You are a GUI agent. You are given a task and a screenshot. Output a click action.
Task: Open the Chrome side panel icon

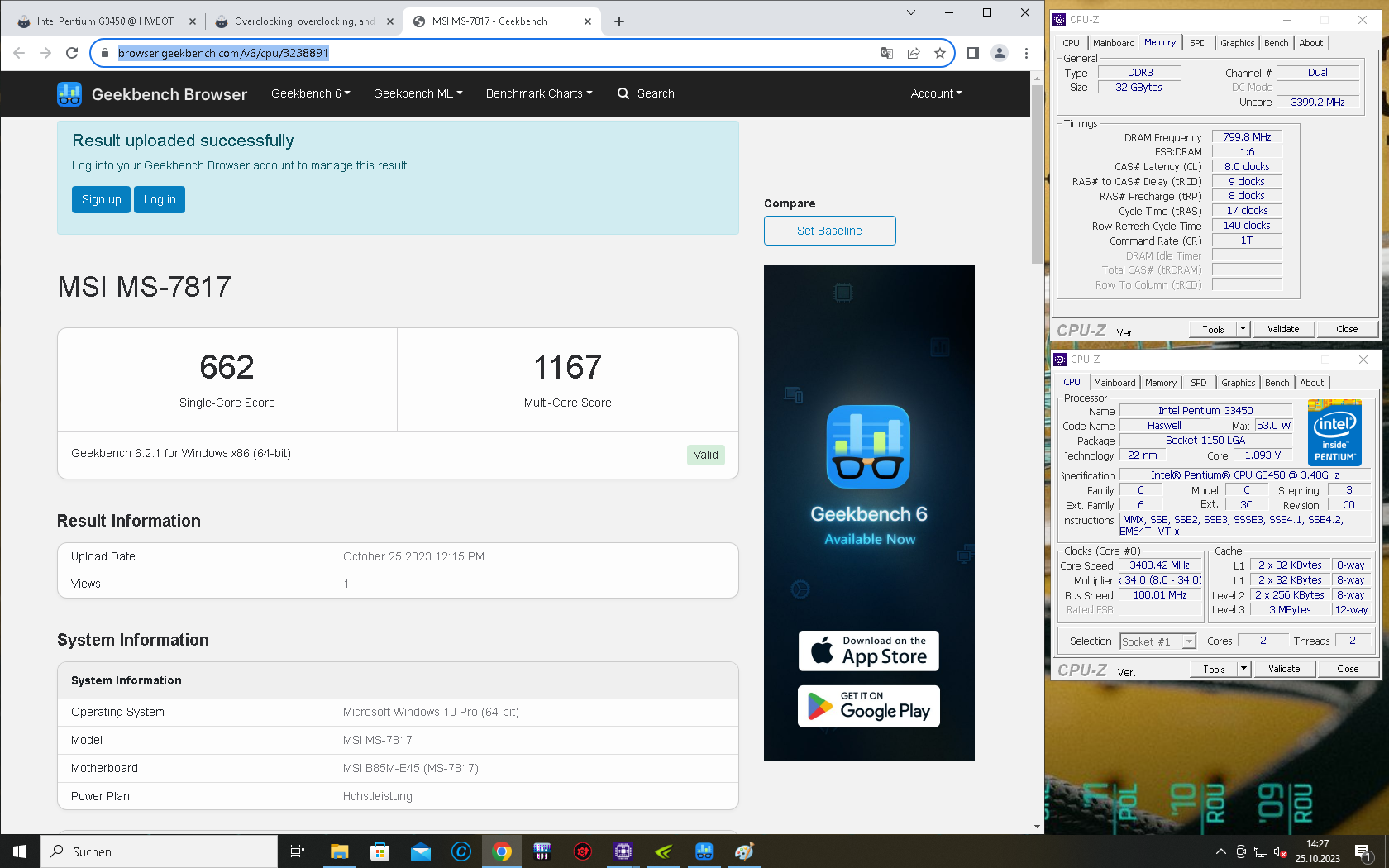click(973, 53)
